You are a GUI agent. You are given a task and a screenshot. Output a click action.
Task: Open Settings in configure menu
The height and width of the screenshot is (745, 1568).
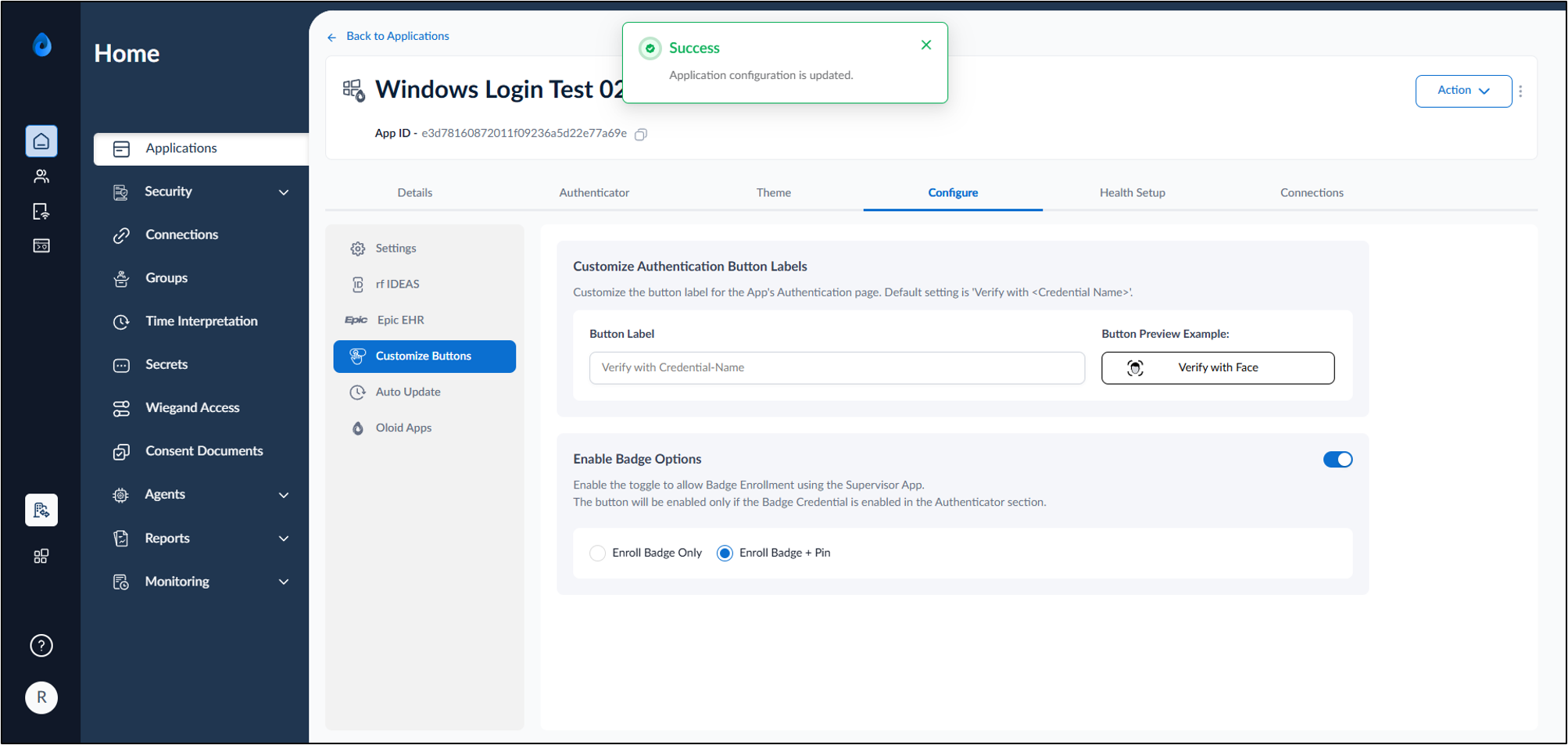pyautogui.click(x=424, y=249)
